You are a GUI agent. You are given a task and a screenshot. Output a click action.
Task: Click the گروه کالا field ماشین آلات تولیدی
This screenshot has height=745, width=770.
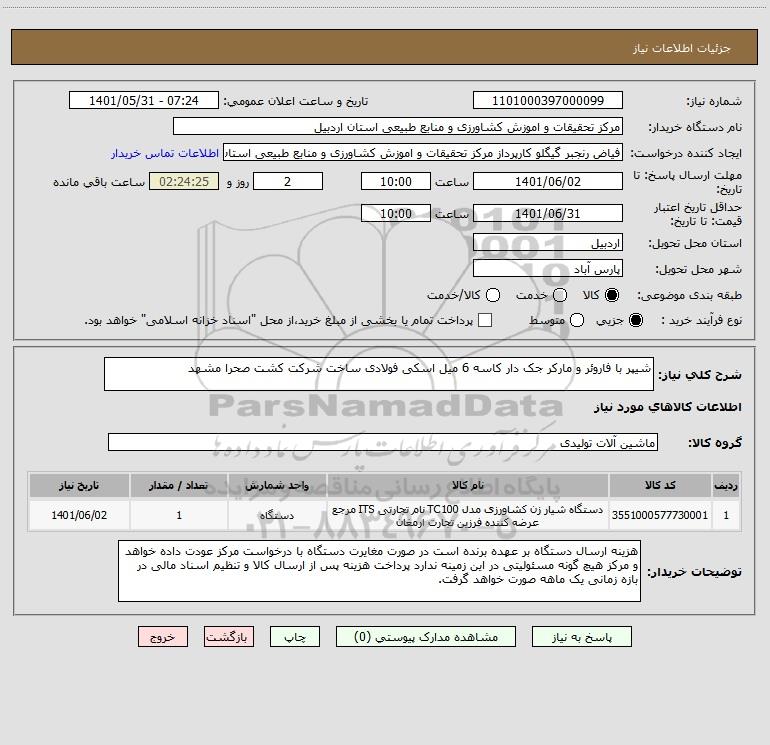pos(383,442)
